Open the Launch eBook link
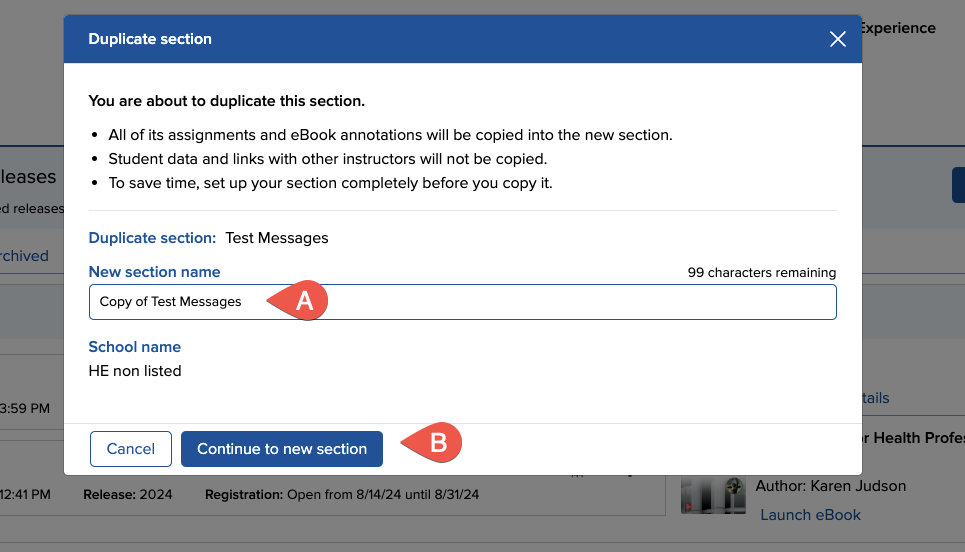Viewport: 965px width, 552px height. tap(810, 514)
